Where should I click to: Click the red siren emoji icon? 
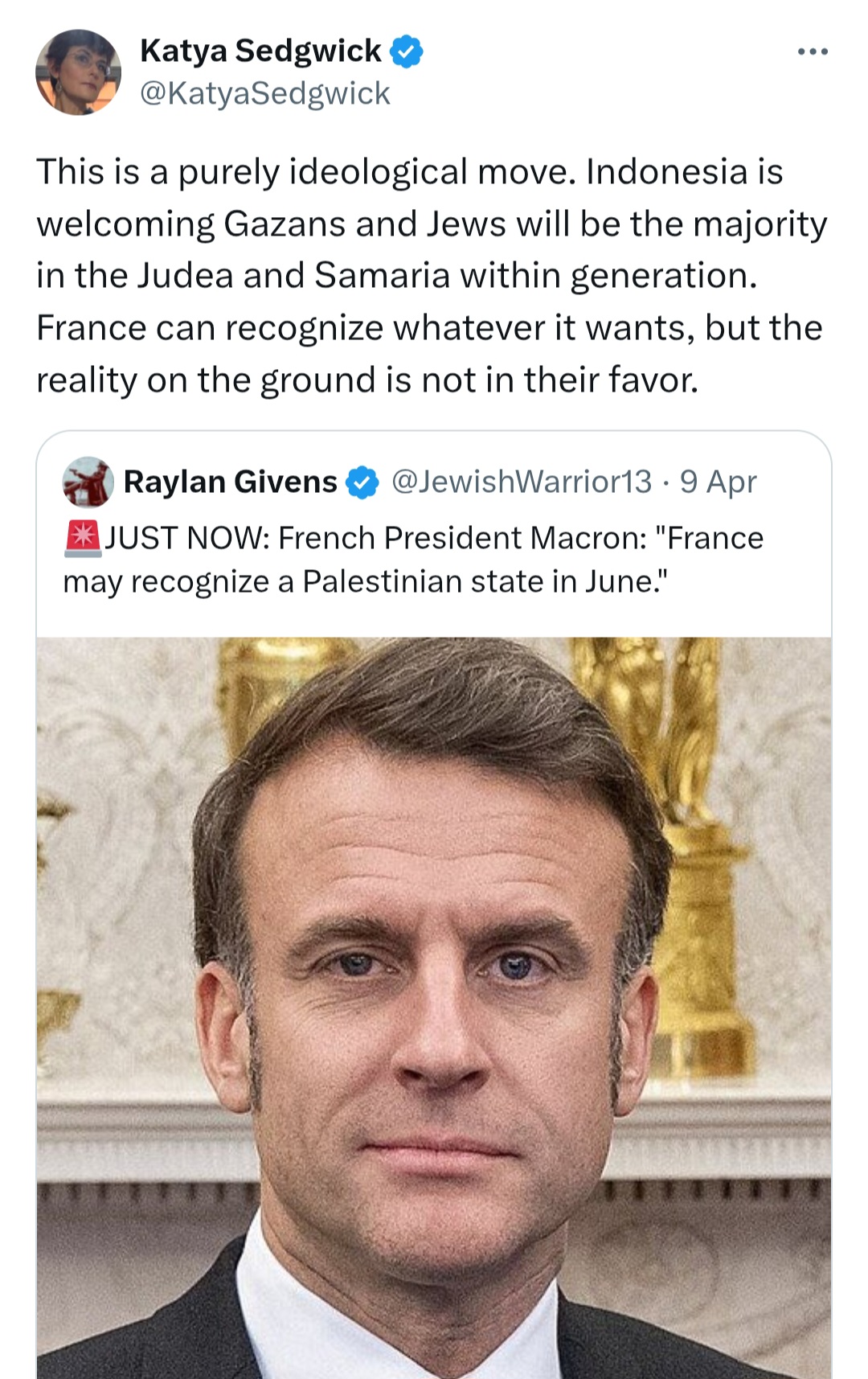click(82, 538)
